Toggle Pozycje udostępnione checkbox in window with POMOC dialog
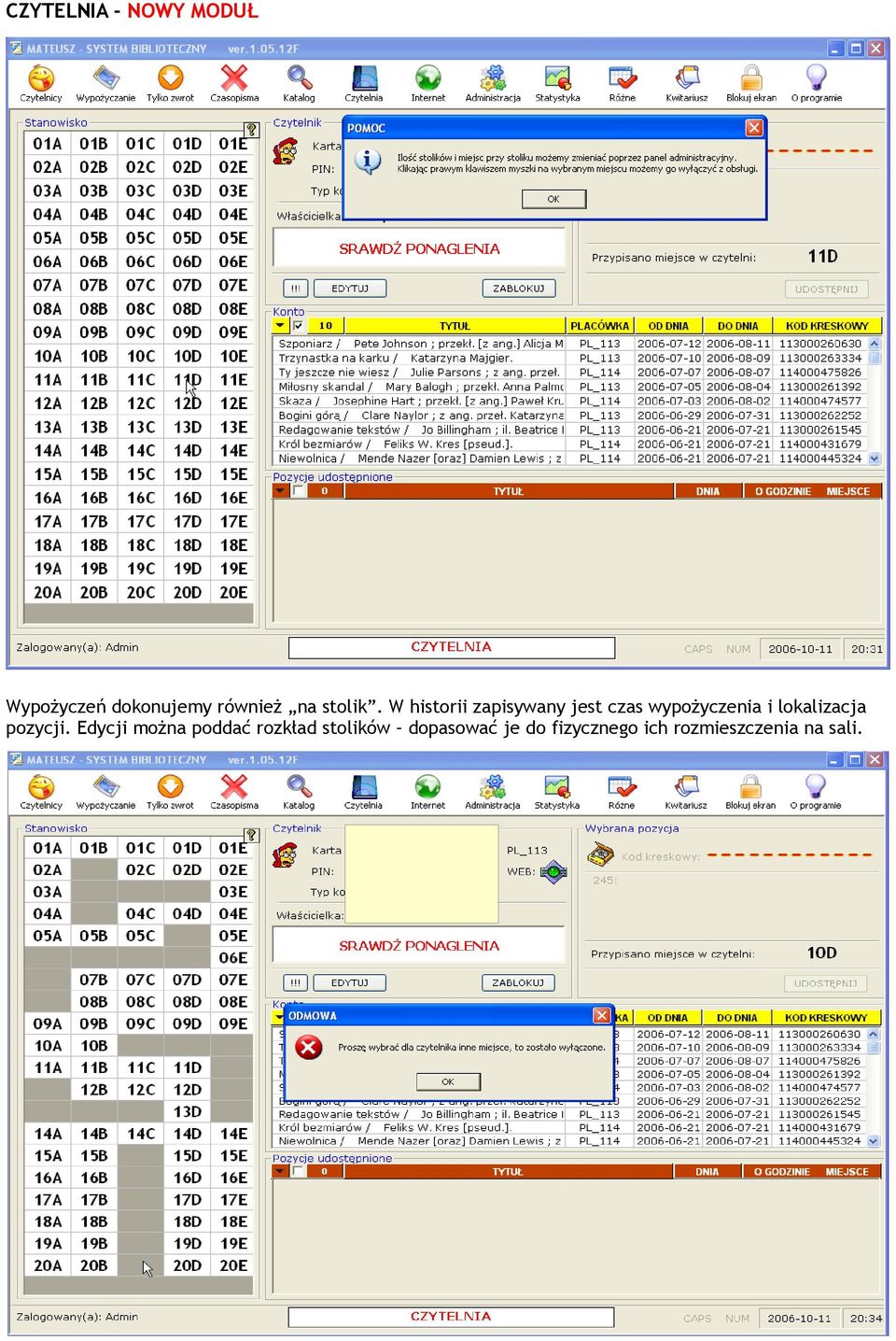The image size is (896, 1341). [298, 490]
